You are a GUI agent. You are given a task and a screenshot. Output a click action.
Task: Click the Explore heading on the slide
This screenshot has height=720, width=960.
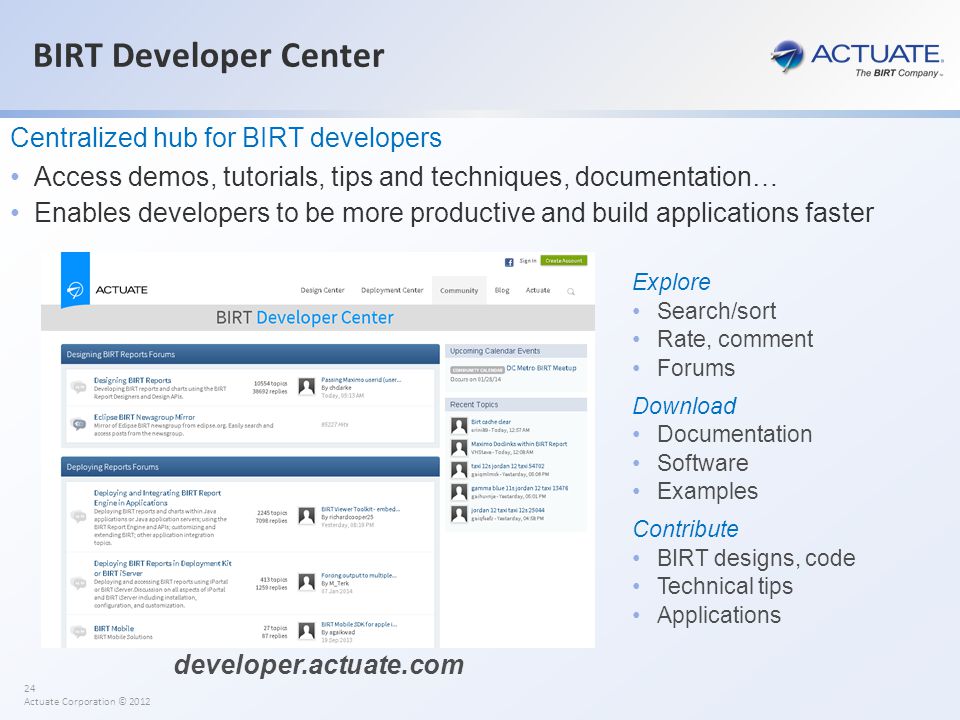671,282
